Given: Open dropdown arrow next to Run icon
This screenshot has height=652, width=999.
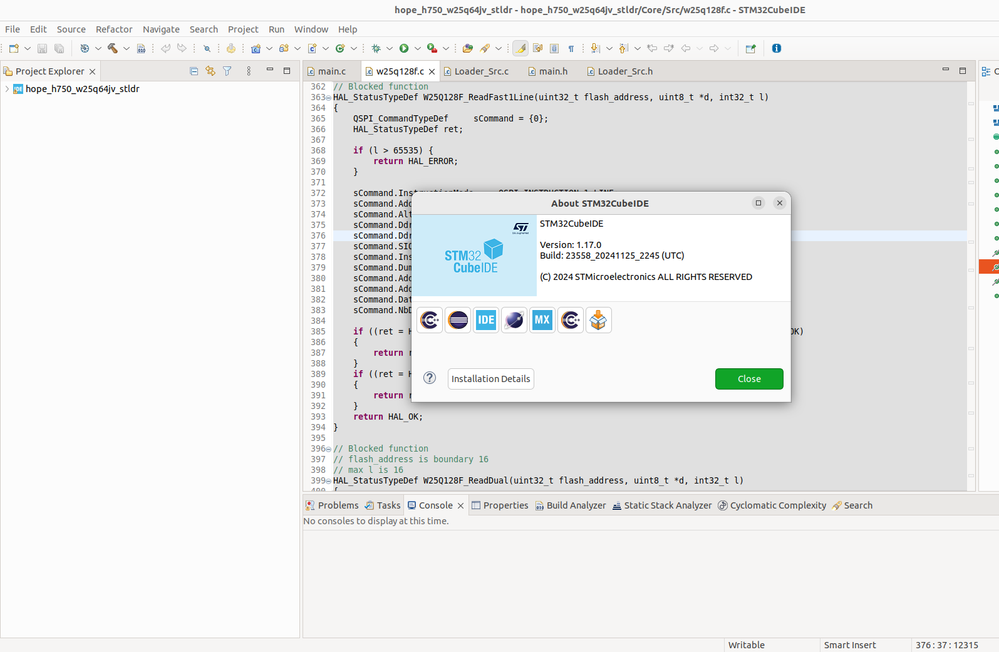Looking at the screenshot, I should (x=417, y=48).
